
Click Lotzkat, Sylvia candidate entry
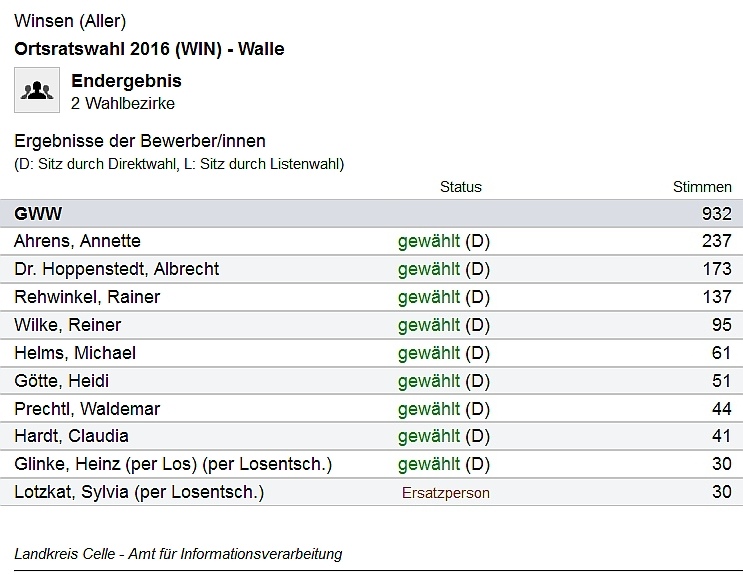tap(139, 492)
